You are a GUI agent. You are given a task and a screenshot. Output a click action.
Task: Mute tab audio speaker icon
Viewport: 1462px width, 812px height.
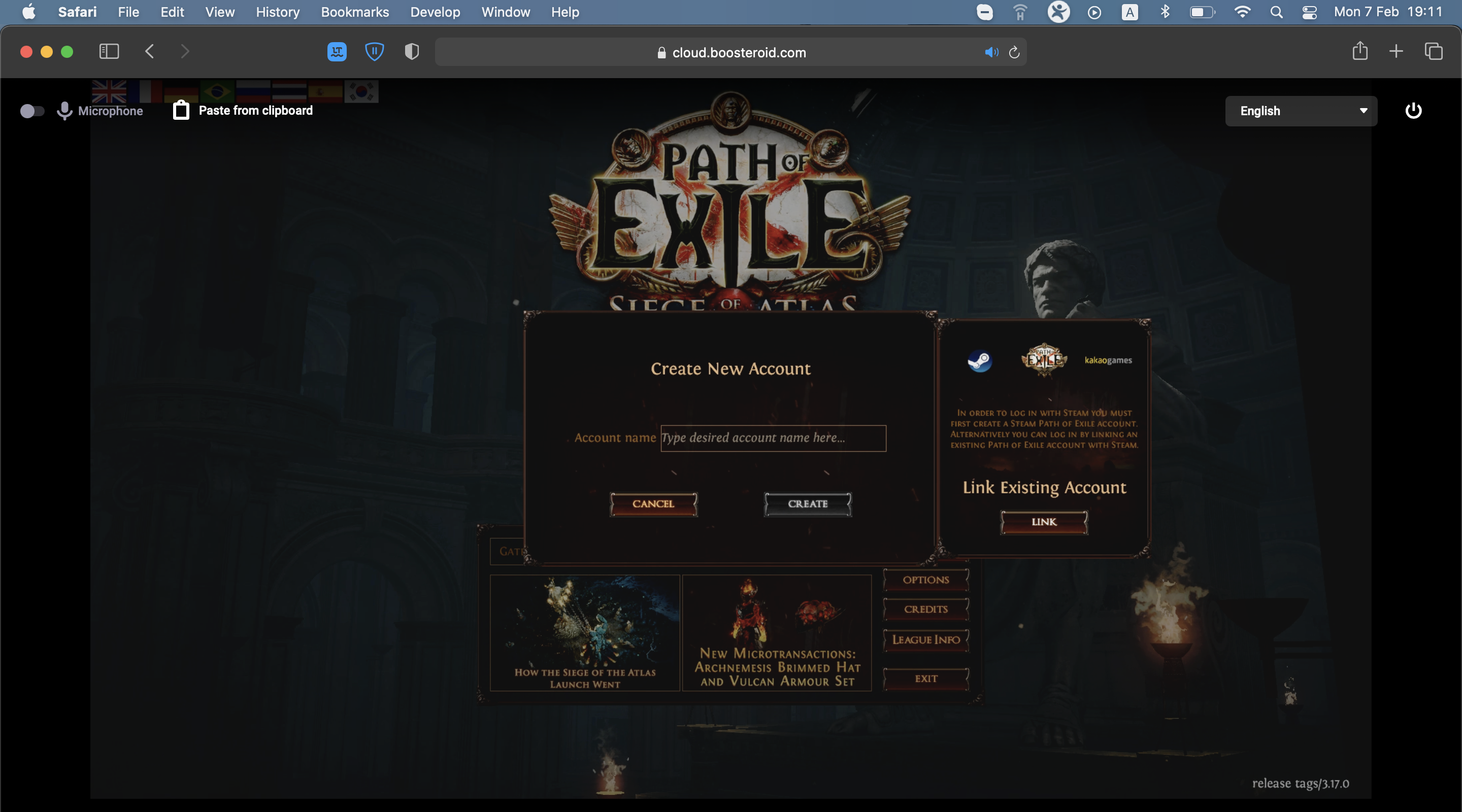click(991, 52)
